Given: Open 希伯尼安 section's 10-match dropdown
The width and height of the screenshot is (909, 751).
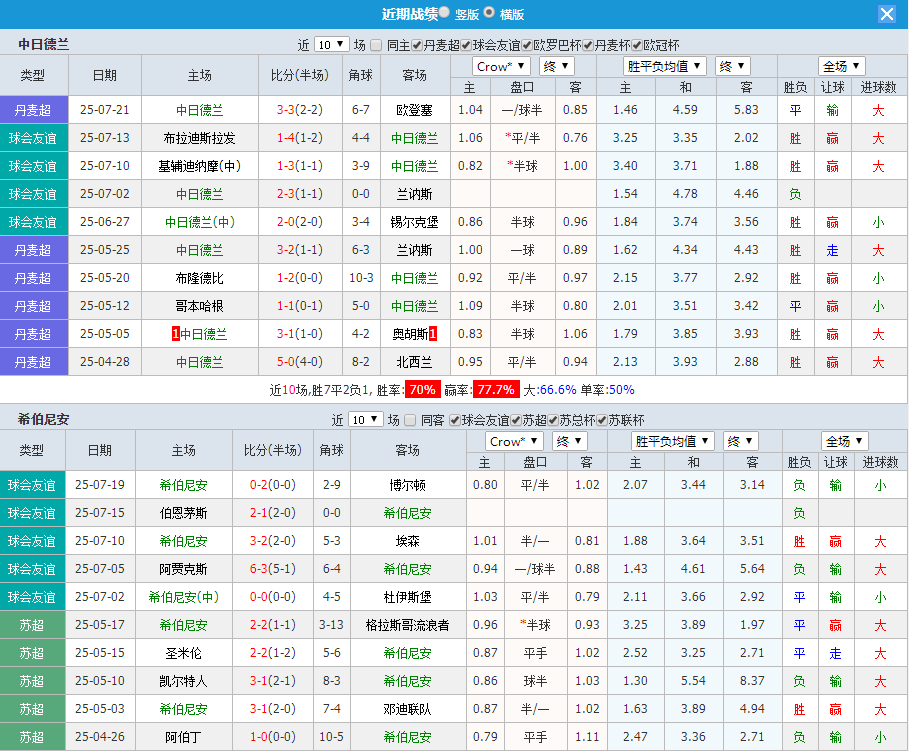Looking at the screenshot, I should (x=365, y=419).
